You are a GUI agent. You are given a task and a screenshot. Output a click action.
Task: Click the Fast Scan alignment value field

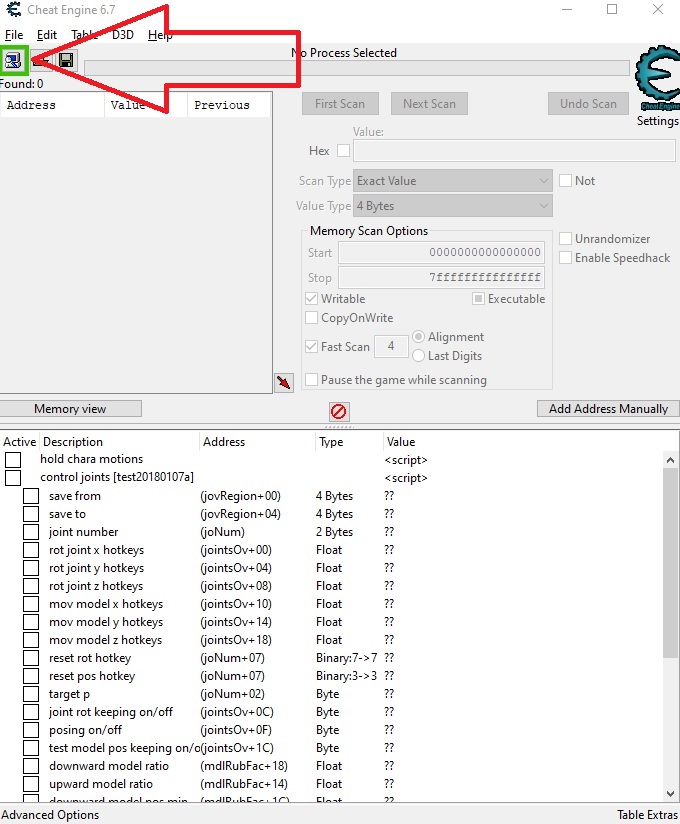[391, 346]
